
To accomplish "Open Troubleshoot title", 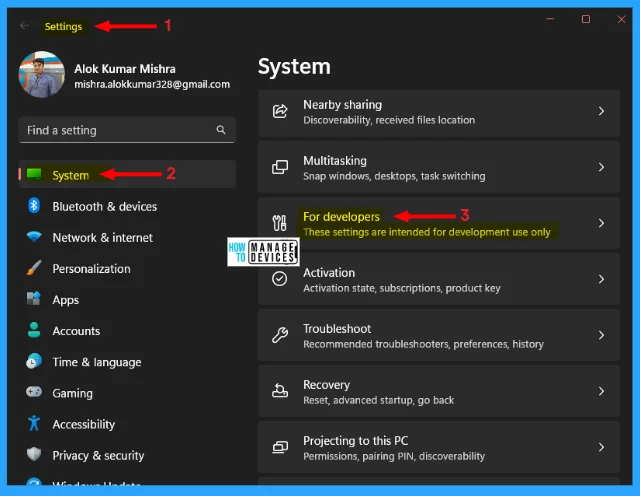I will click(x=337, y=329).
